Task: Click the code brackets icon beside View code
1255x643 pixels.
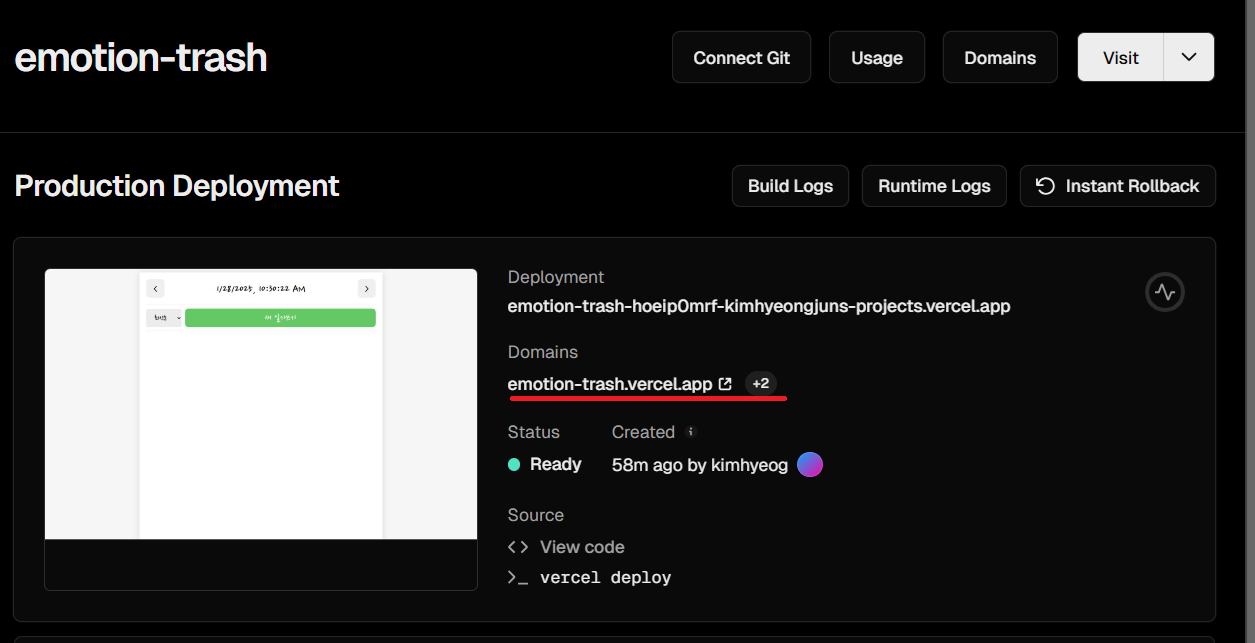Action: tap(518, 547)
